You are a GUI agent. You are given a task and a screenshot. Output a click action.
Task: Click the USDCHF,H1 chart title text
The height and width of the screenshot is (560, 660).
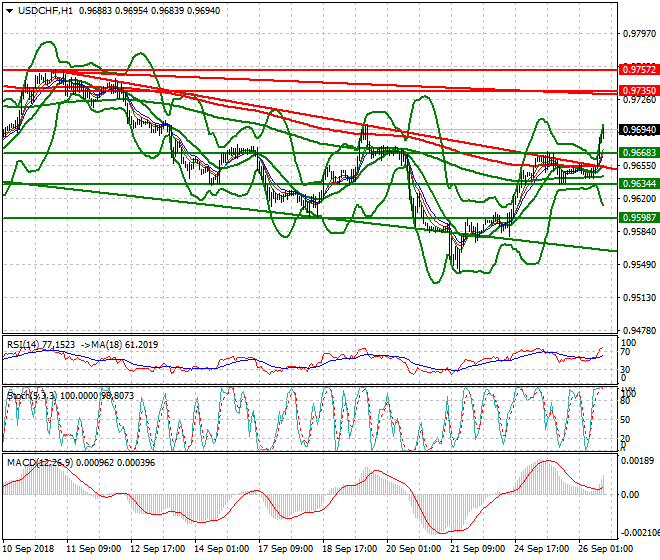coord(45,11)
